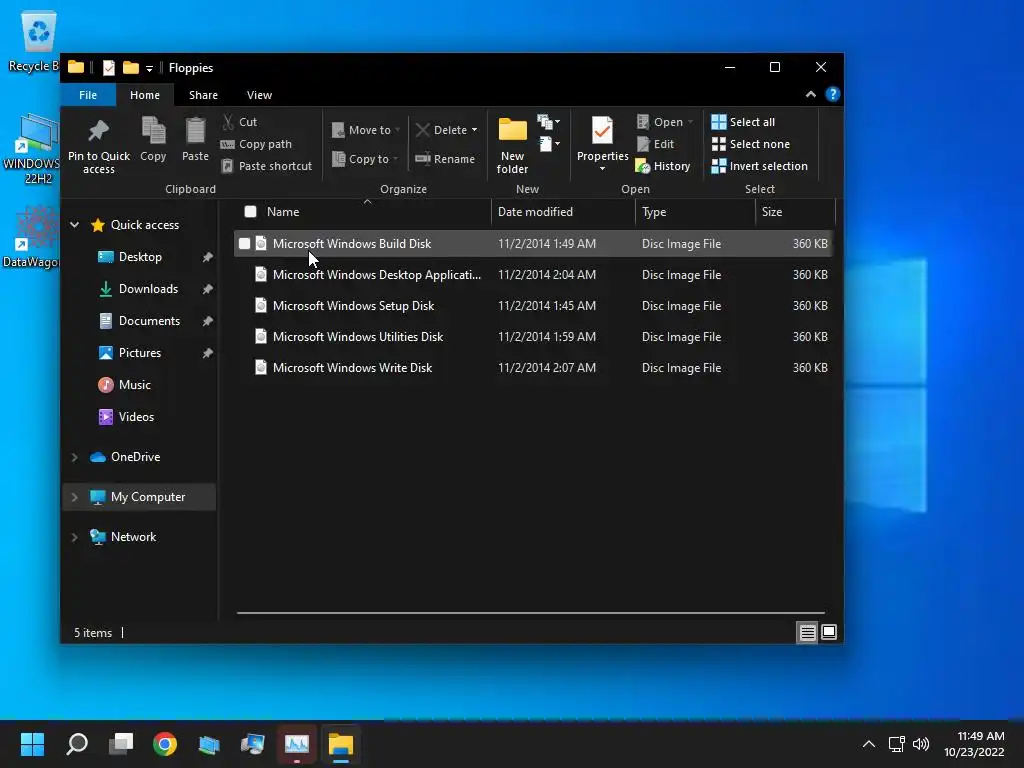Rename the selected file
This screenshot has height=768, width=1024.
(x=445, y=159)
